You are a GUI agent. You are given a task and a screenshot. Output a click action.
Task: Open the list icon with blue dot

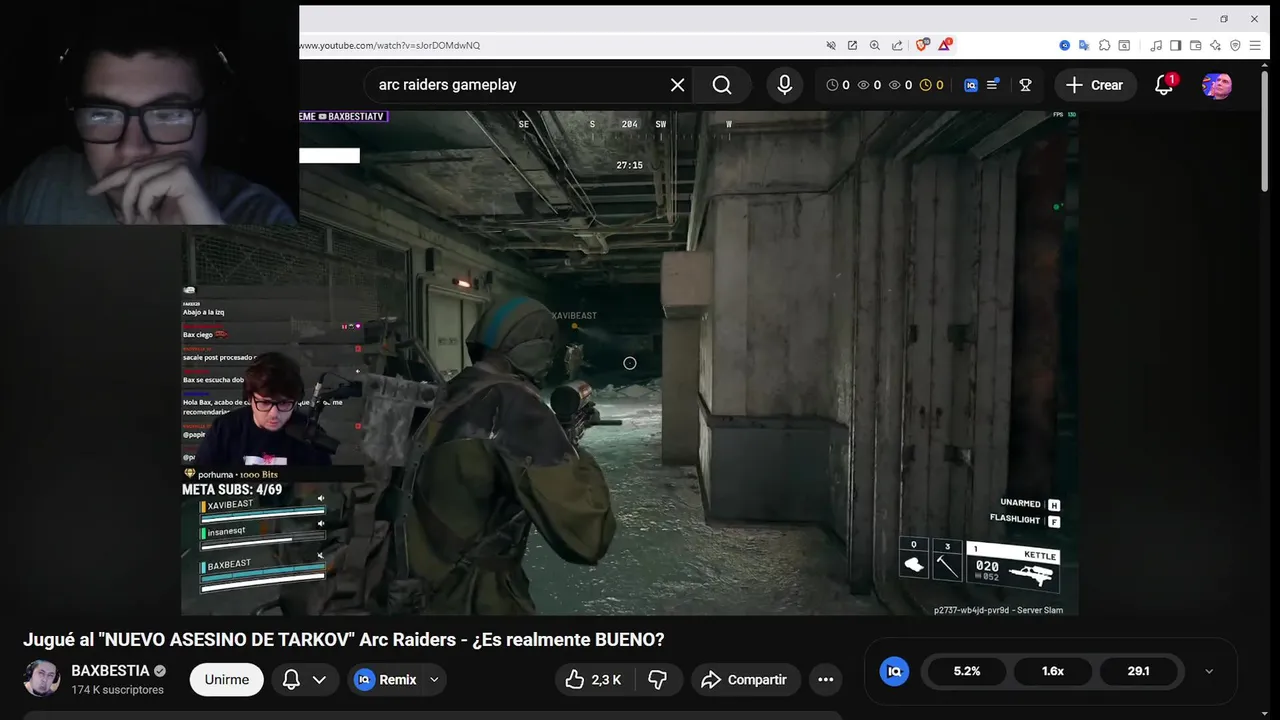point(993,85)
